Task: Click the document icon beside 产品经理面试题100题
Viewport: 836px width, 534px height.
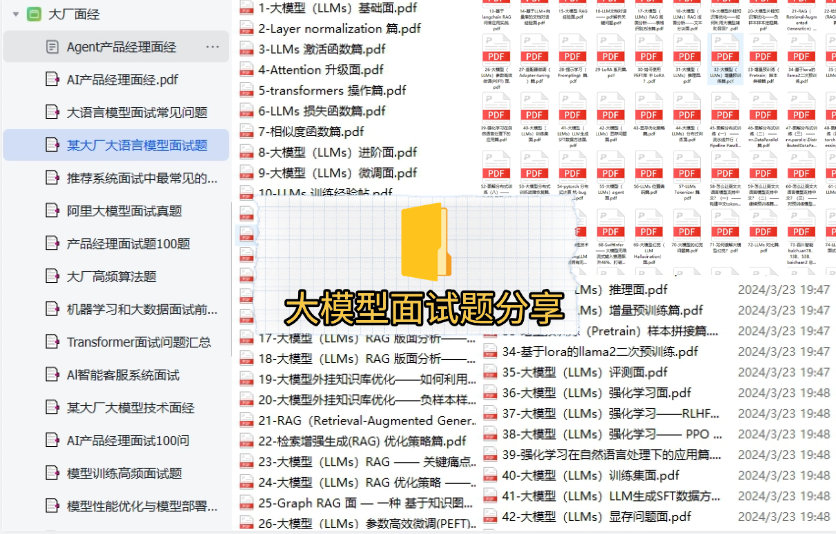Action: pyautogui.click(x=52, y=244)
